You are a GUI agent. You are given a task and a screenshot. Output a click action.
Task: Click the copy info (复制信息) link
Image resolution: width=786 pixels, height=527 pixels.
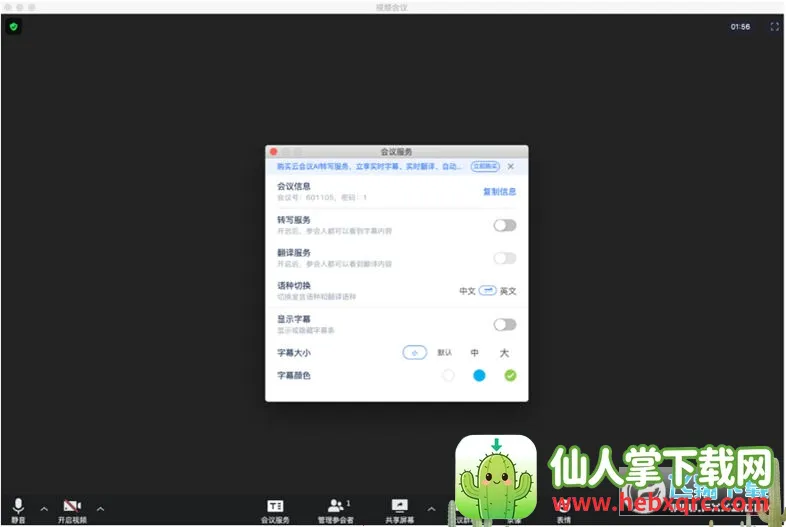(x=499, y=191)
